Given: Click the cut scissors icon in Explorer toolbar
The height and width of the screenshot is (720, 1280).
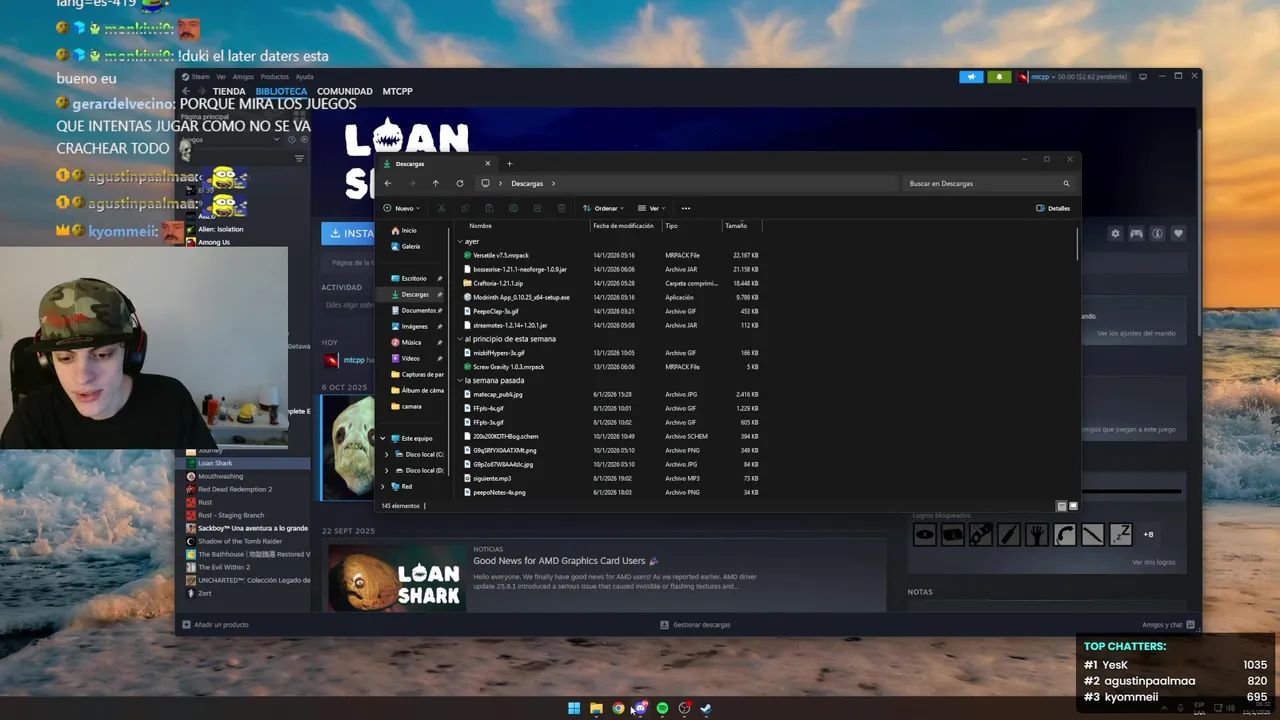Looking at the screenshot, I should 441,208.
